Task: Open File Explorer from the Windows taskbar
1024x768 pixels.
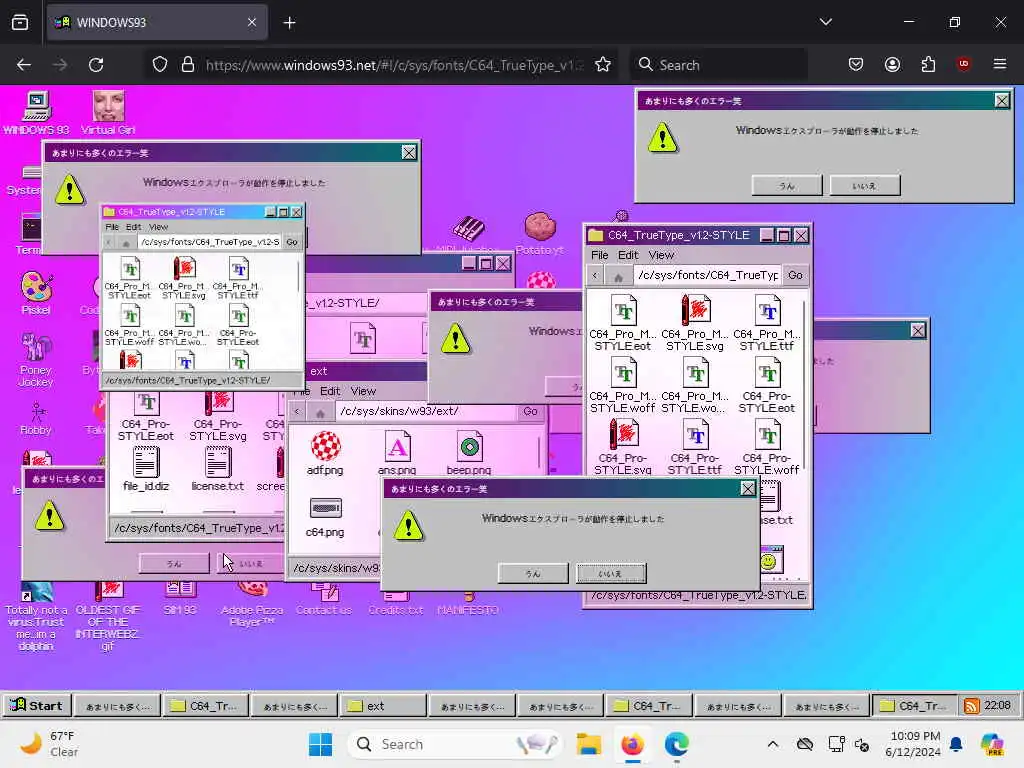Action: [588, 744]
